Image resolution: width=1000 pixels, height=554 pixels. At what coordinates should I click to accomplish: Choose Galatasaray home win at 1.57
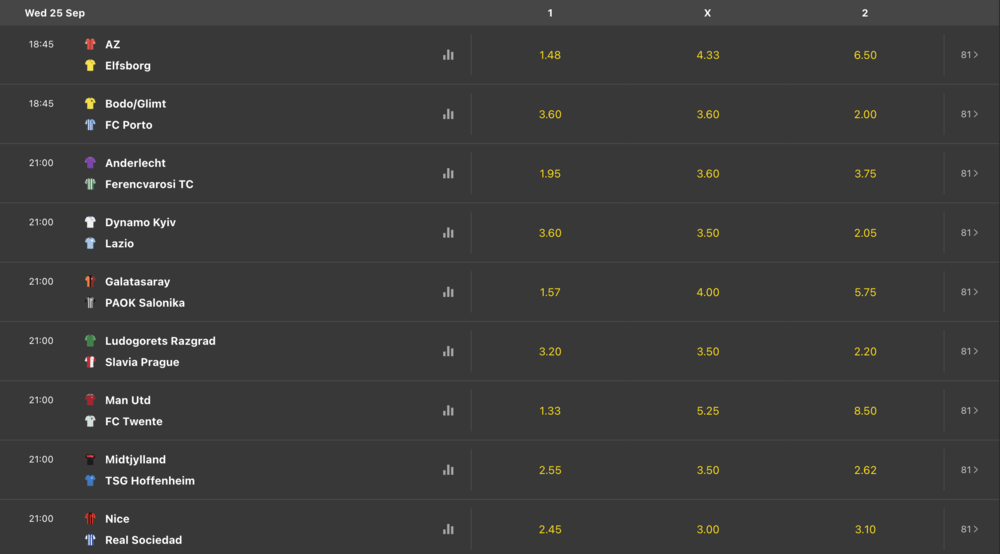pos(550,292)
